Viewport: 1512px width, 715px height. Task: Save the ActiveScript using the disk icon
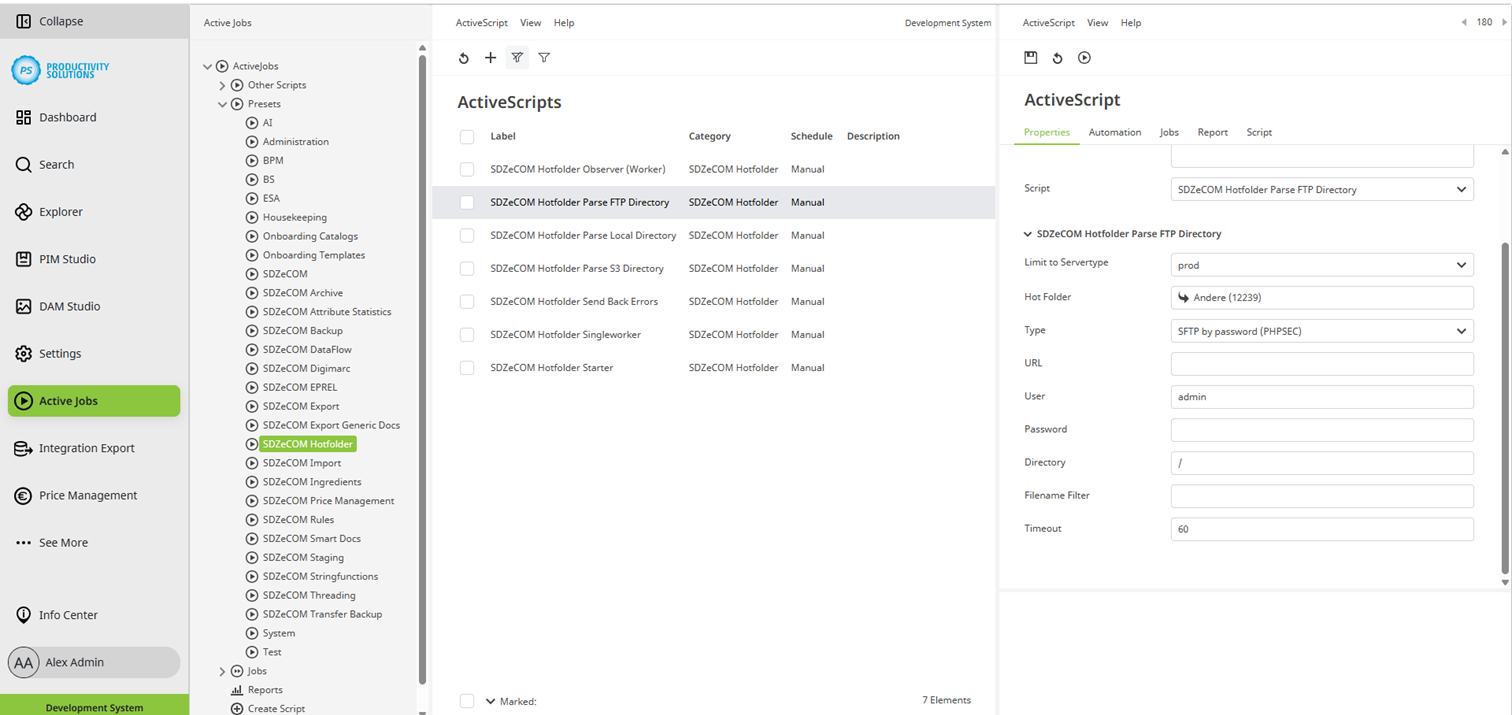pos(1031,58)
